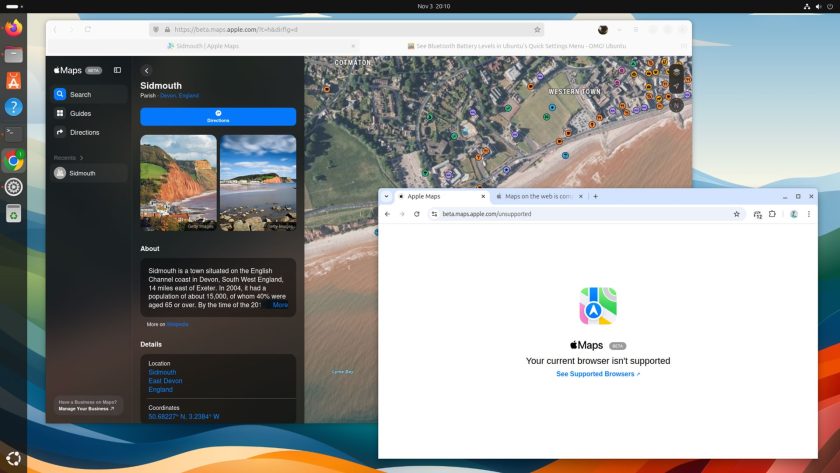Open Chrome tab search dropdown arrow
Image resolution: width=840 pixels, height=473 pixels.
click(x=386, y=196)
